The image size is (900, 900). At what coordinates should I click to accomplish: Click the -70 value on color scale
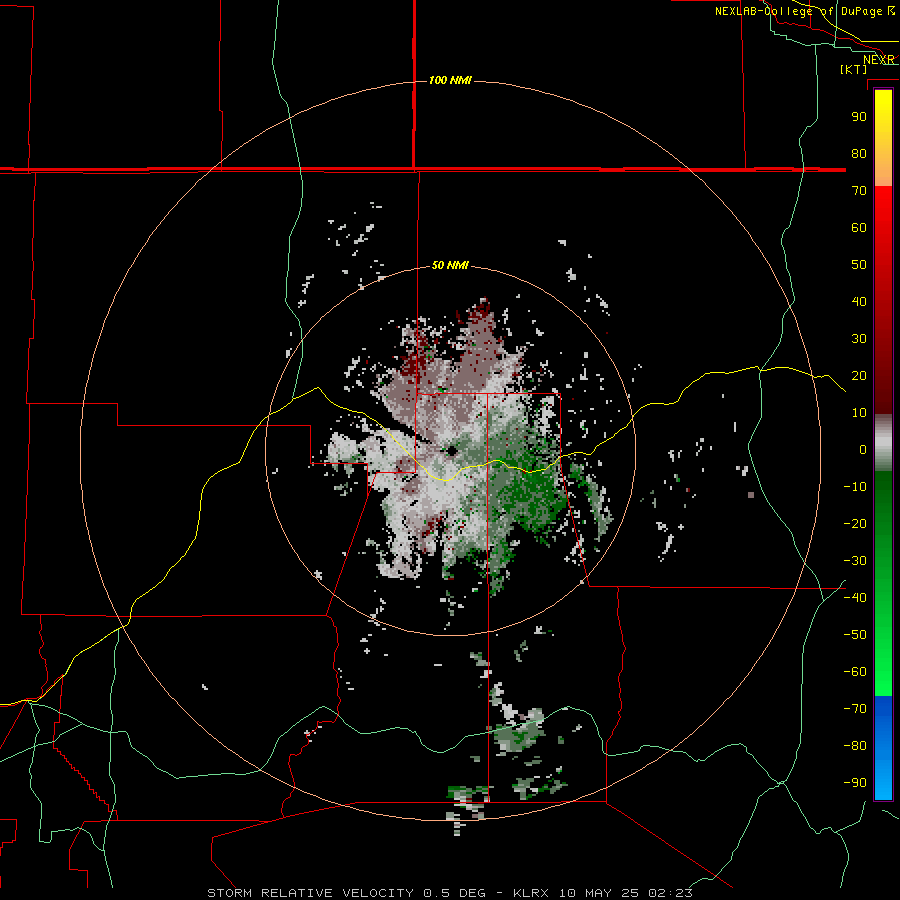pos(855,708)
